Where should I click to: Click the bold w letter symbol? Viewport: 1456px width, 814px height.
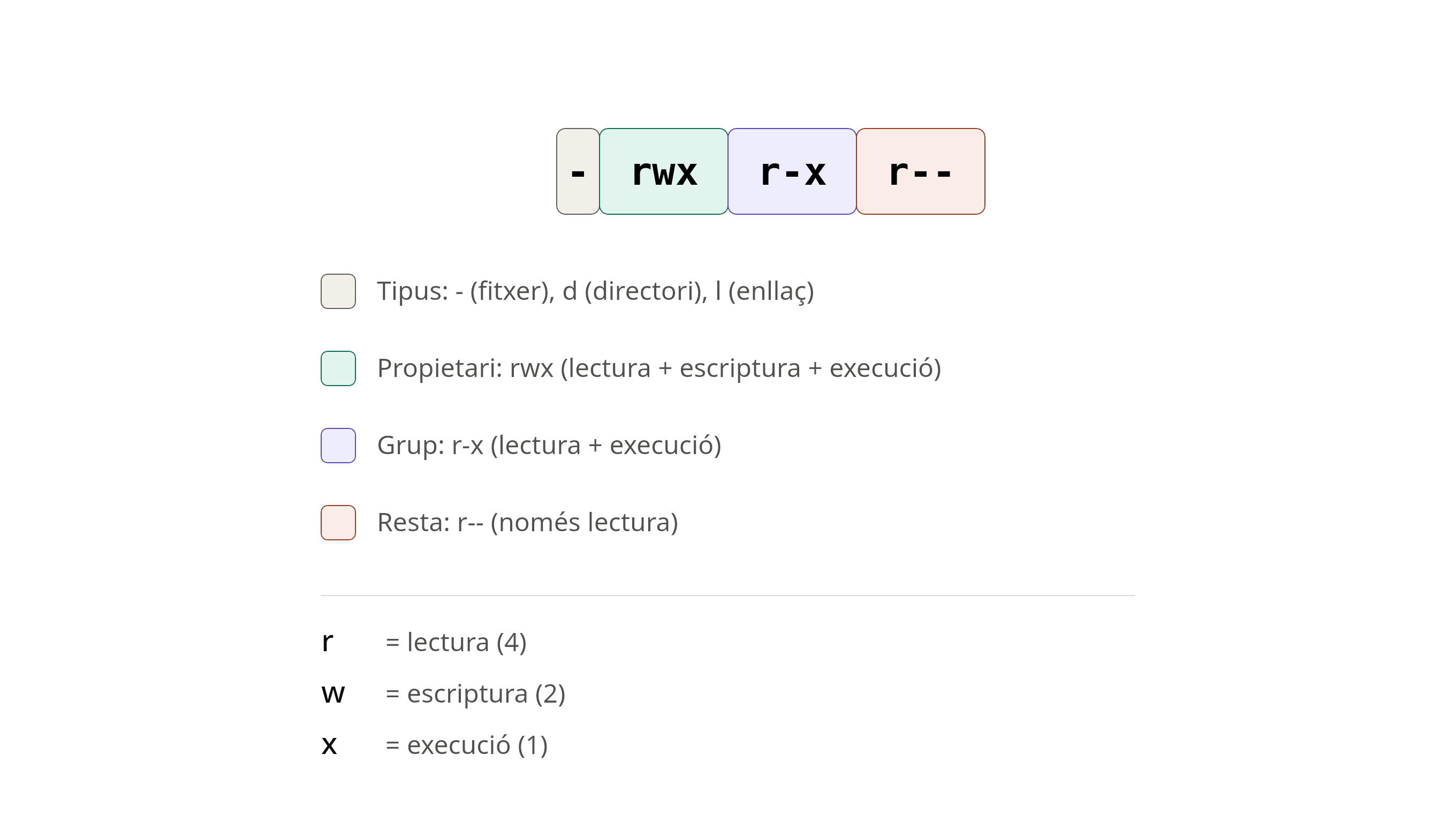(333, 694)
